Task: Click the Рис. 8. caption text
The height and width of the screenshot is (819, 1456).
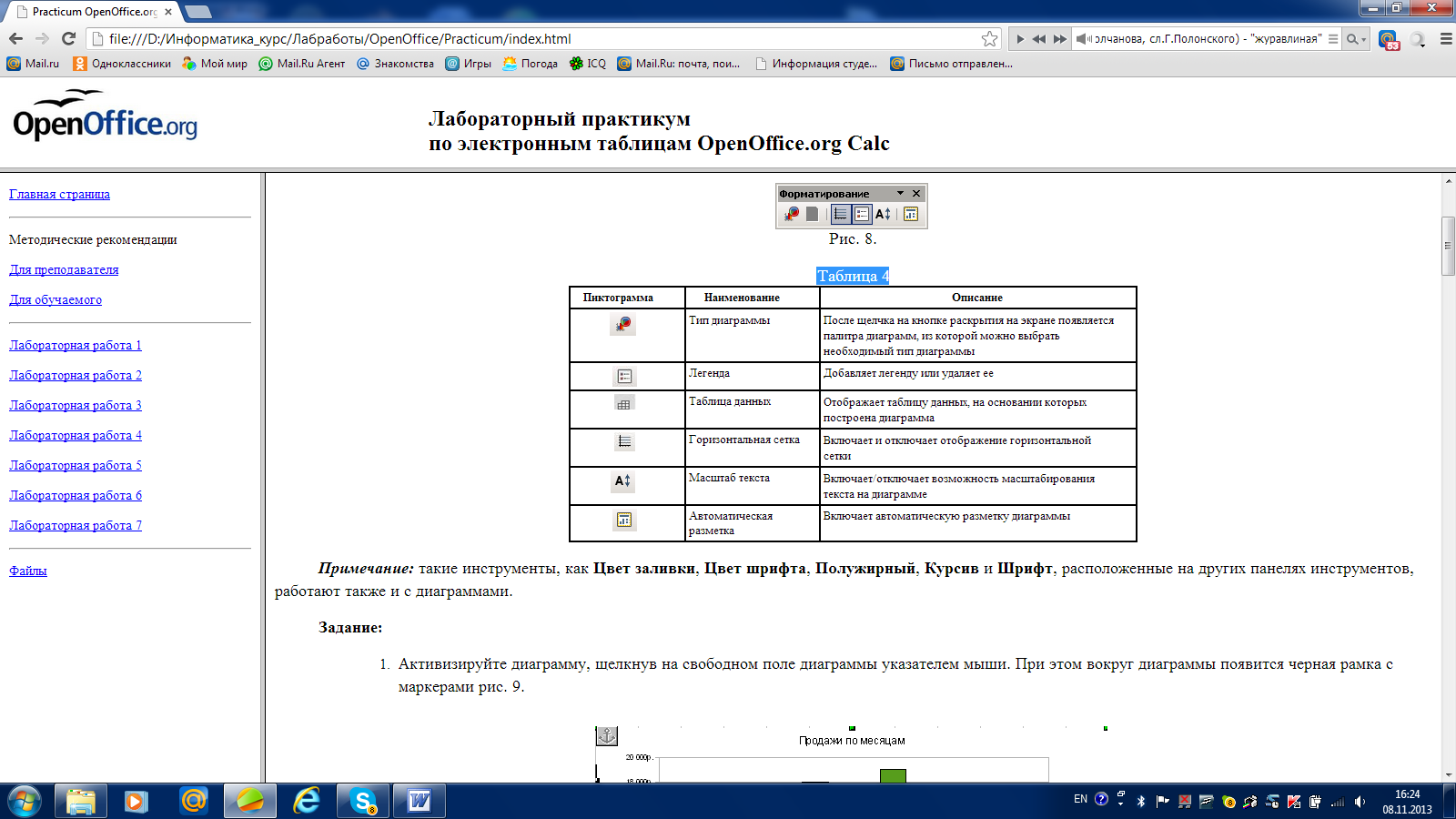Action: [x=853, y=238]
